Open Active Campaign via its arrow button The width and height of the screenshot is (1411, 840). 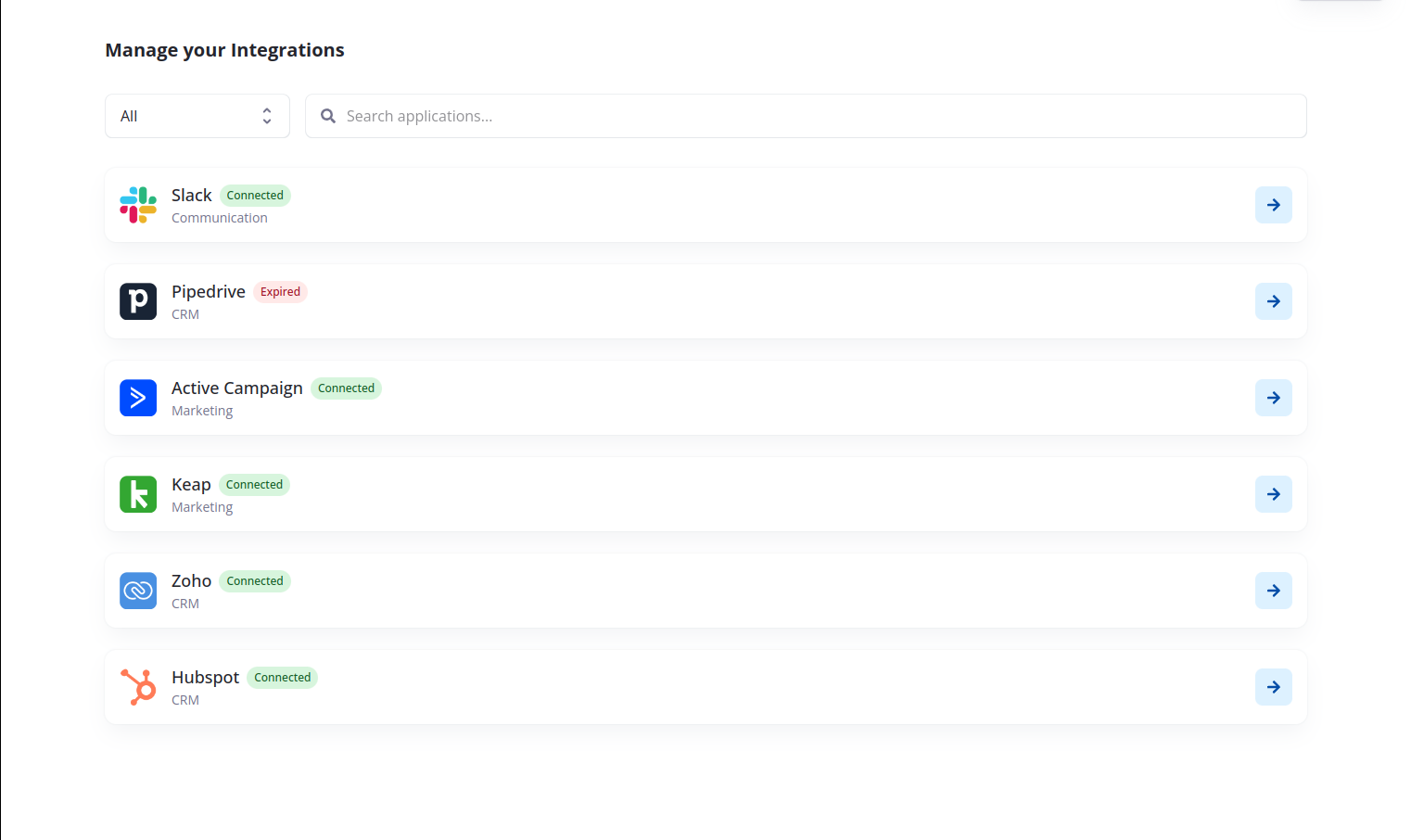coord(1274,398)
